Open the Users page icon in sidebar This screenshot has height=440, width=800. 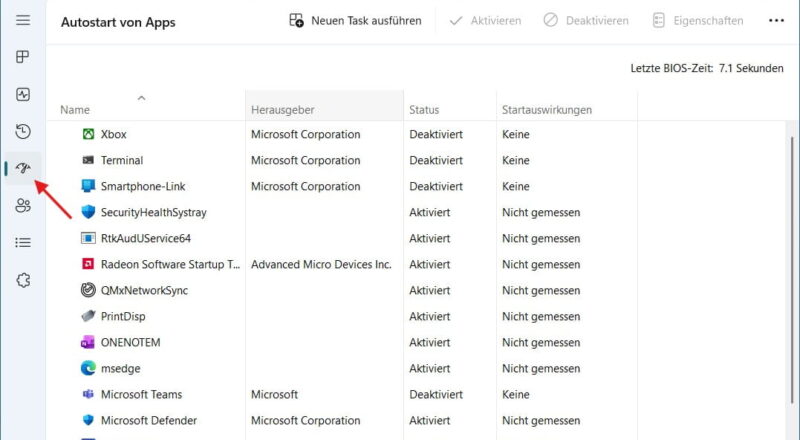pos(23,205)
